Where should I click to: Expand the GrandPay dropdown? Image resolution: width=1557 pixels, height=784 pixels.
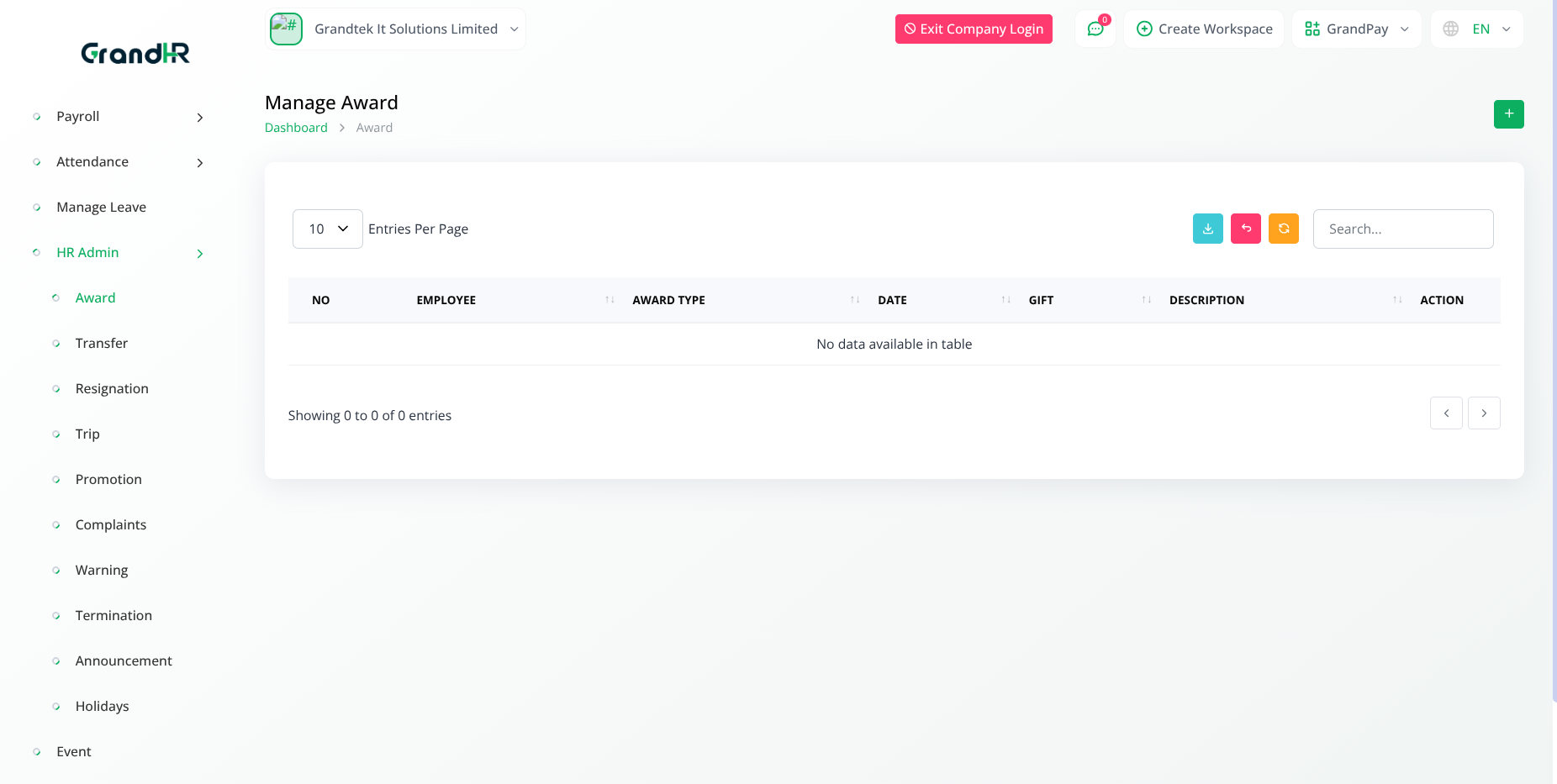point(1356,29)
